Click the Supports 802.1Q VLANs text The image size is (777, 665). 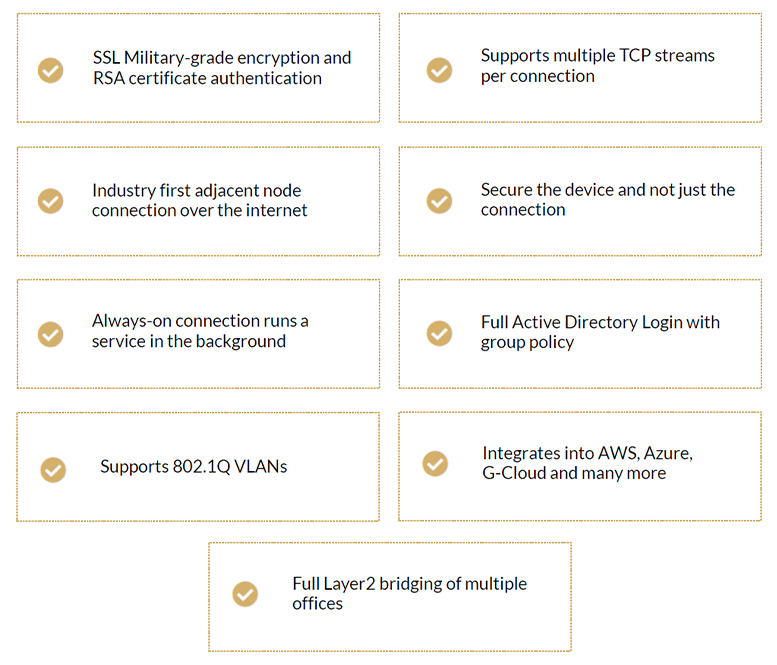click(194, 467)
